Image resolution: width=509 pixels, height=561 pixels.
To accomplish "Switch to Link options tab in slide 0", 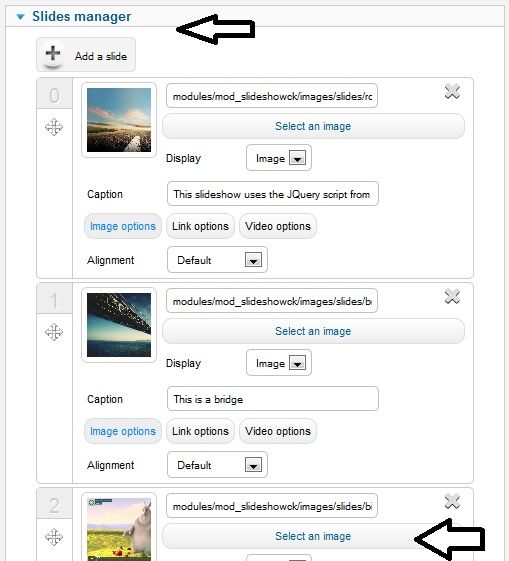I will 200,226.
